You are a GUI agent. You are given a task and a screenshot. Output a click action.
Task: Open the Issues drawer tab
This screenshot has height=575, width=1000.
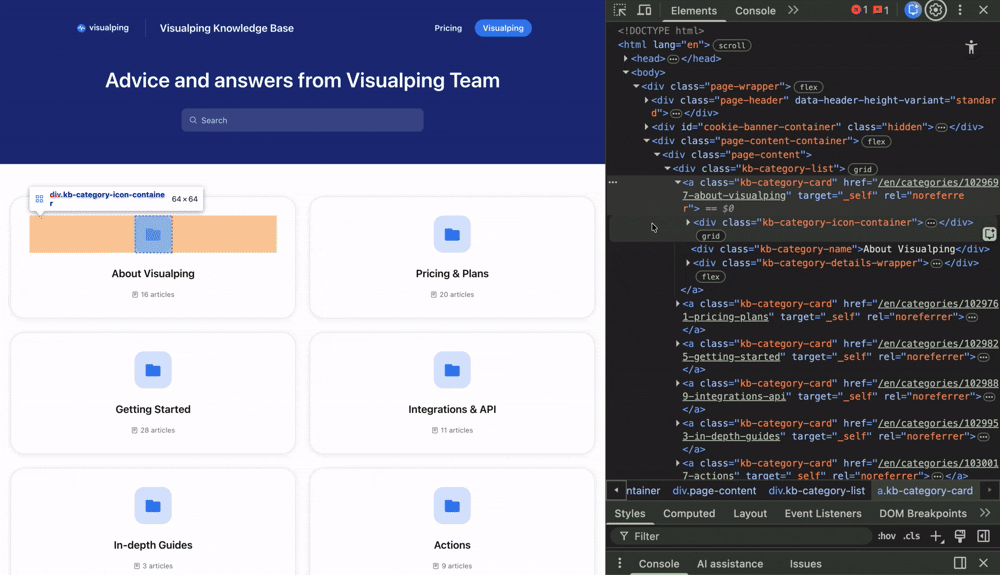coord(805,564)
